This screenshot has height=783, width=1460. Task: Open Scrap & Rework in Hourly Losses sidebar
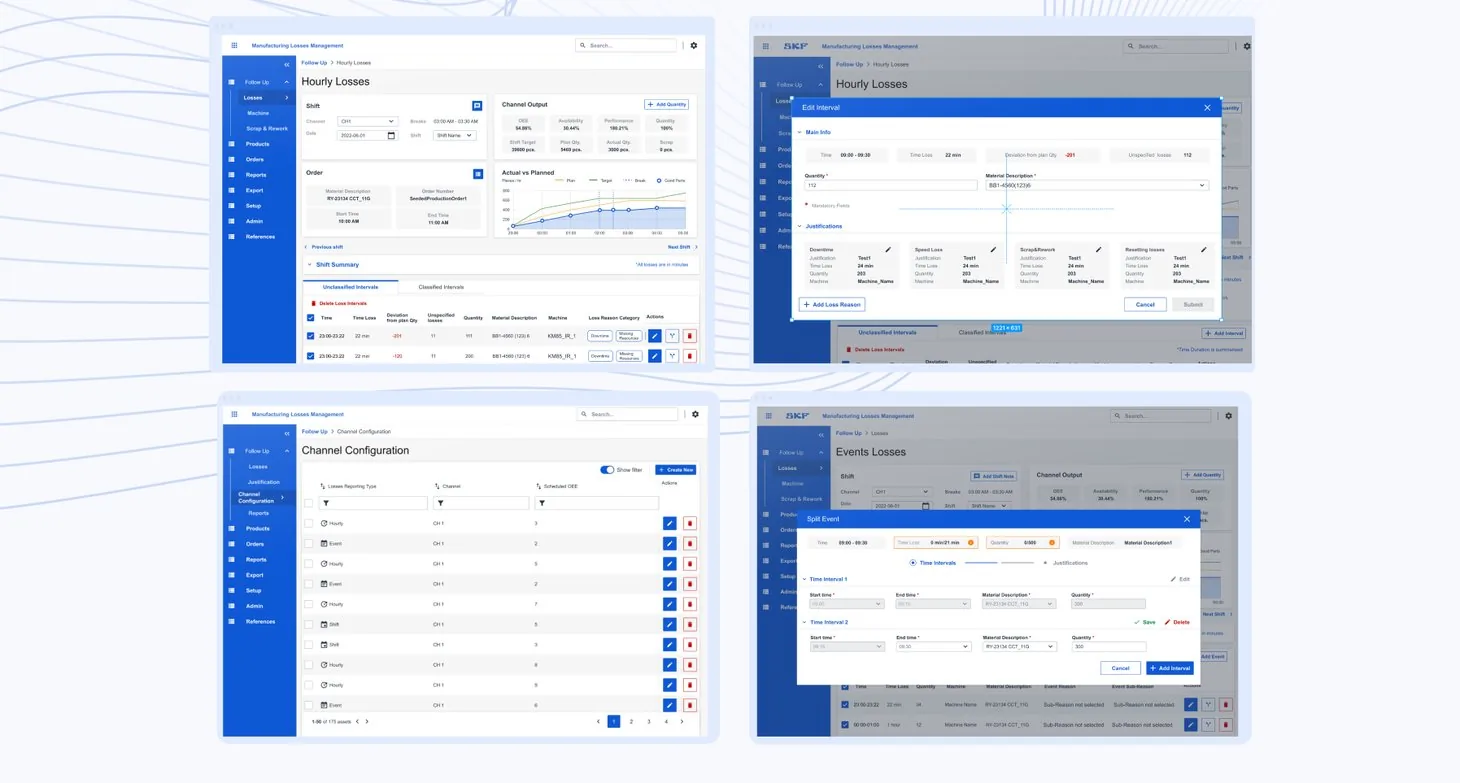(x=268, y=128)
